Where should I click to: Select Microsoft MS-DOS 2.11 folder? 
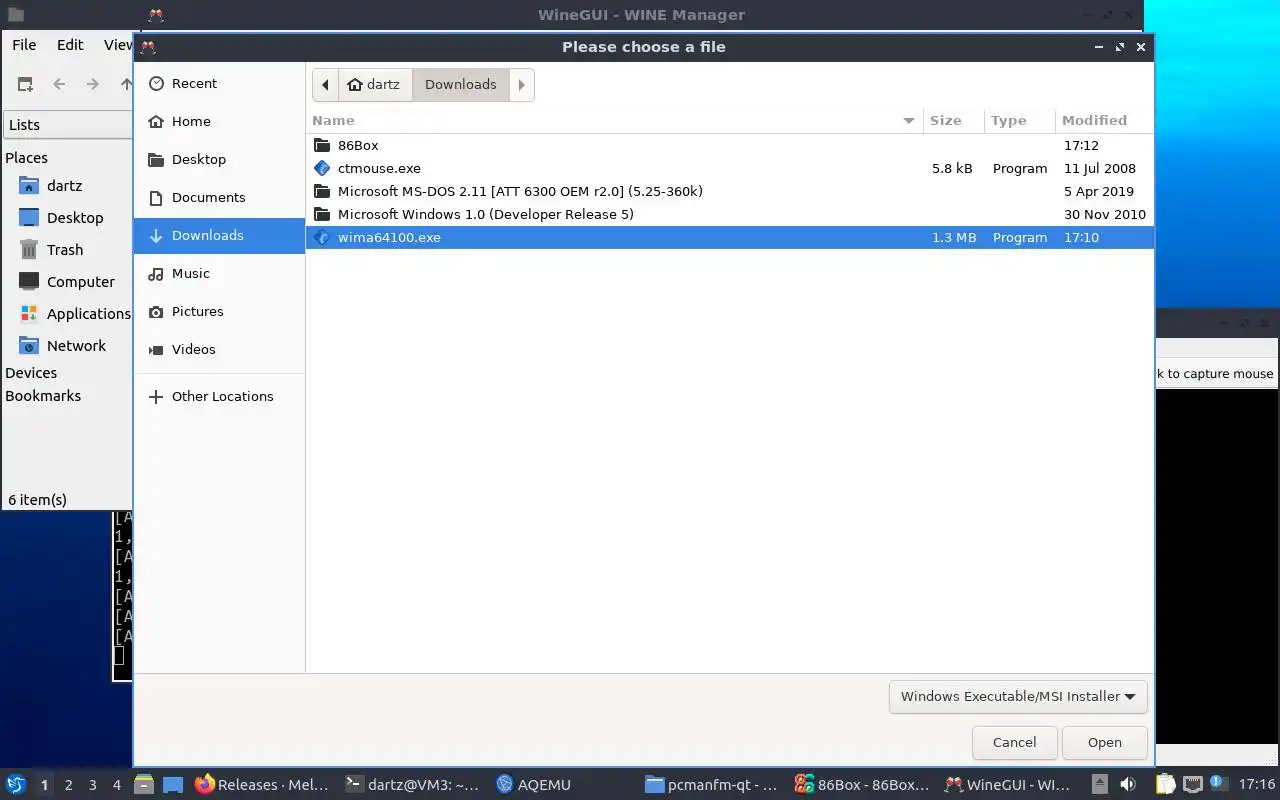[729, 192]
